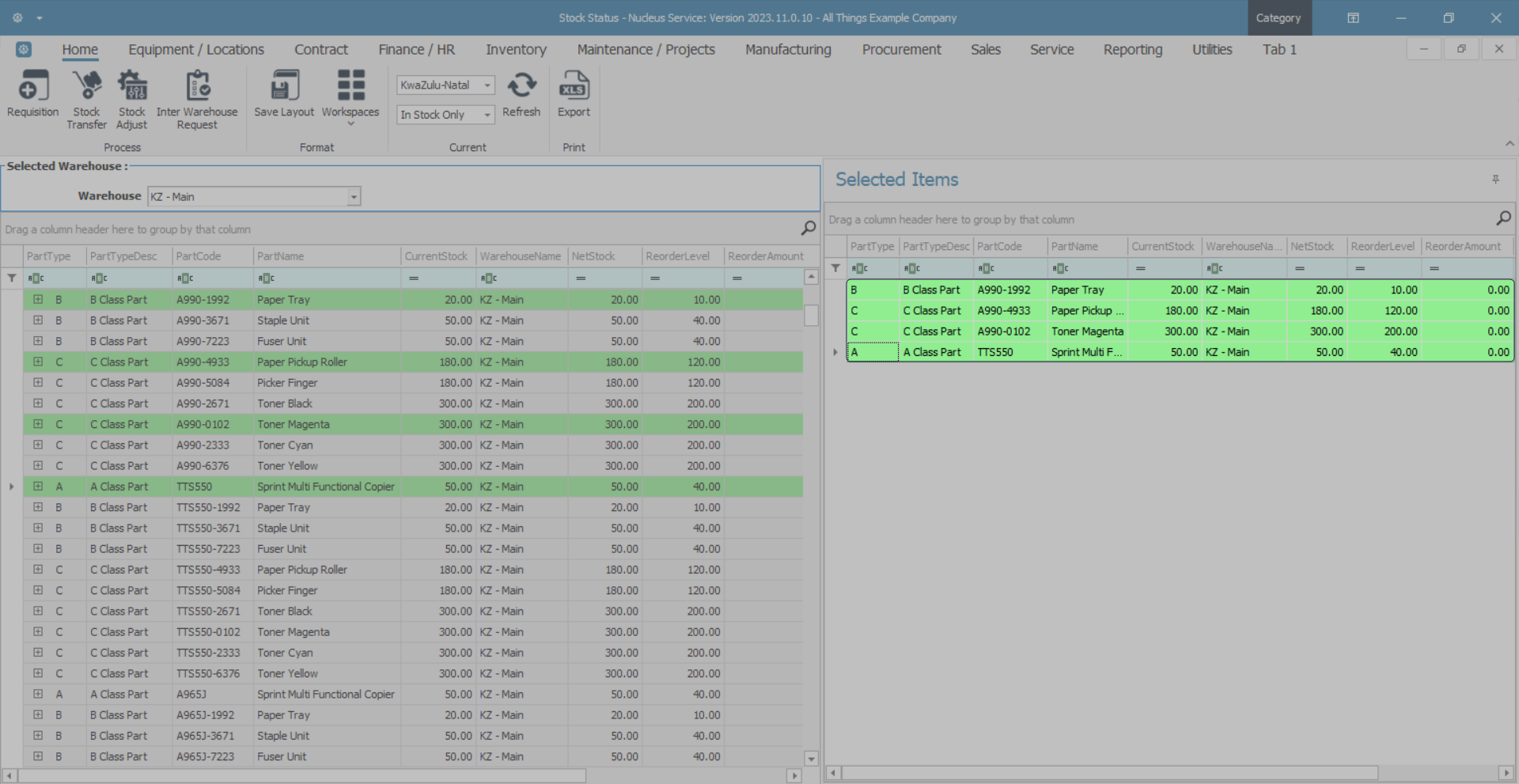Open the Stock Transfer tool
Screen dimensions: 1519x784
click(x=86, y=87)
